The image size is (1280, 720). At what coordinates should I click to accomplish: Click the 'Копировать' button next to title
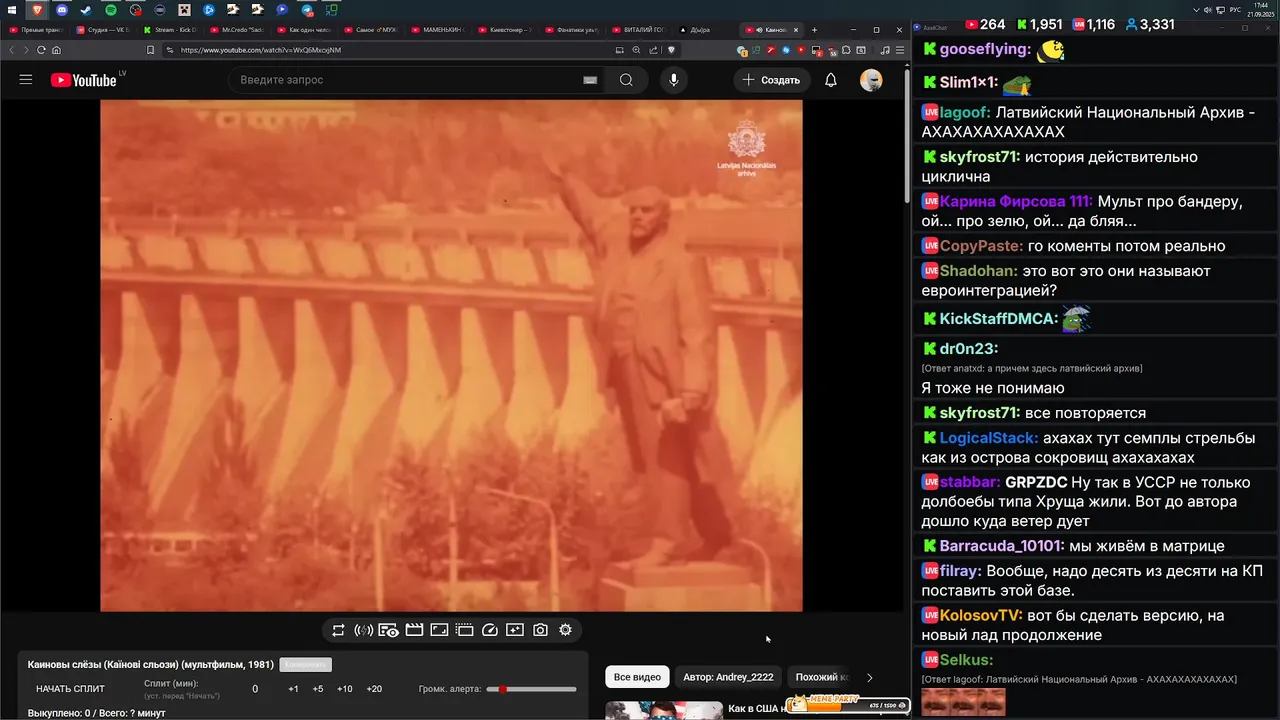pyautogui.click(x=306, y=665)
